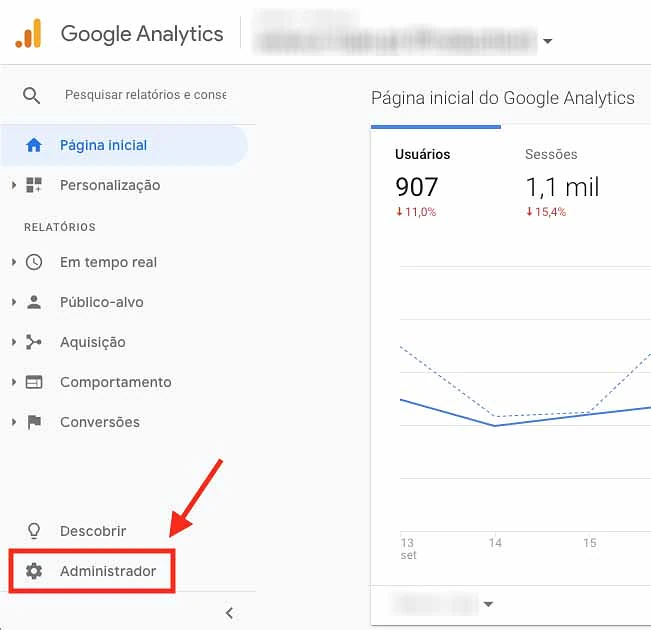Click the 13 set axis label
The height and width of the screenshot is (630, 651).
[x=408, y=549]
